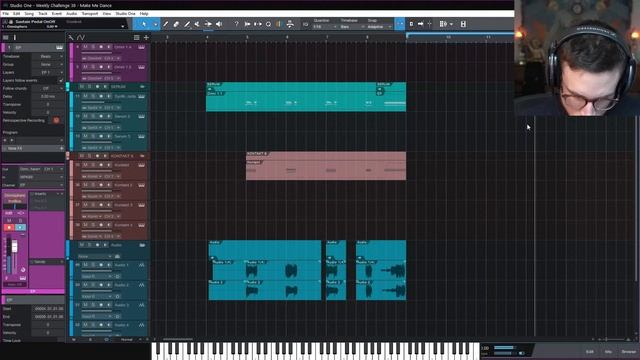Open the Help menu
This screenshot has height=360, width=640.
(x=144, y=13)
